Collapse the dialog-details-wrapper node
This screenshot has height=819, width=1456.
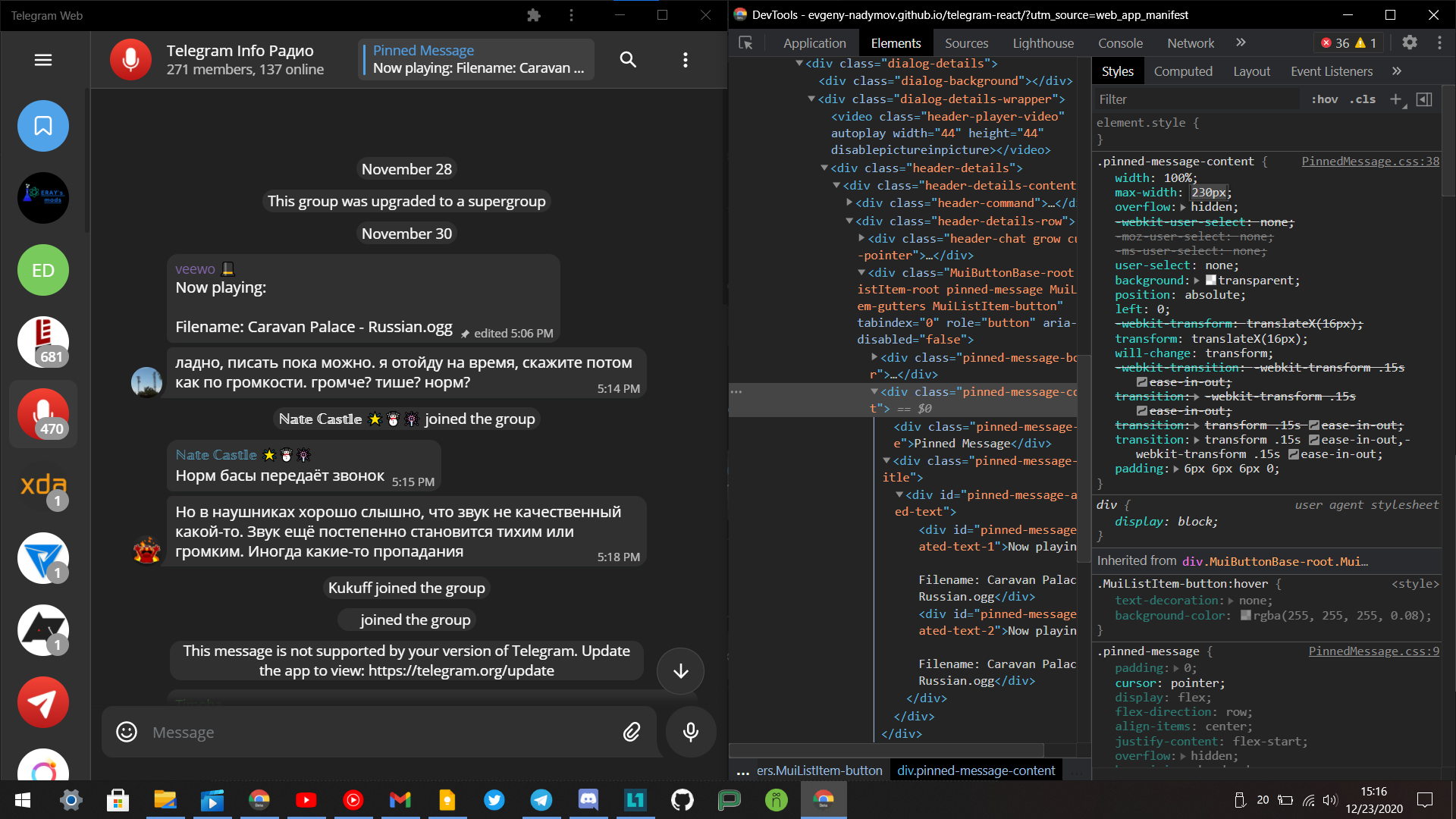[x=814, y=99]
